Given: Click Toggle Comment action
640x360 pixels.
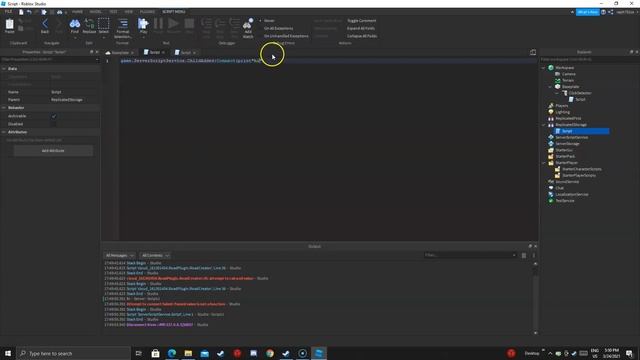Looking at the screenshot, I should pyautogui.click(x=361, y=21).
